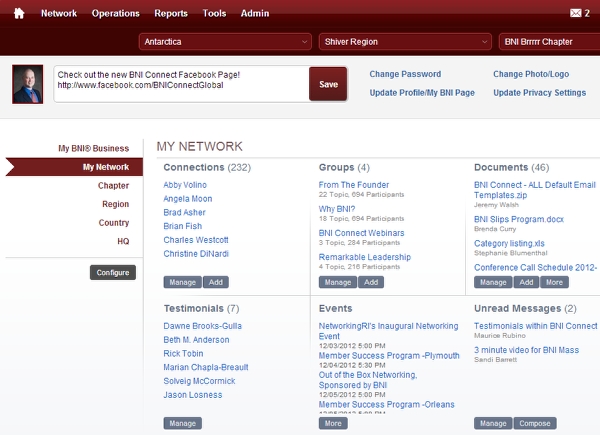This screenshot has width=600, height=435.
Task: Open Change Password link
Action: pyautogui.click(x=405, y=74)
